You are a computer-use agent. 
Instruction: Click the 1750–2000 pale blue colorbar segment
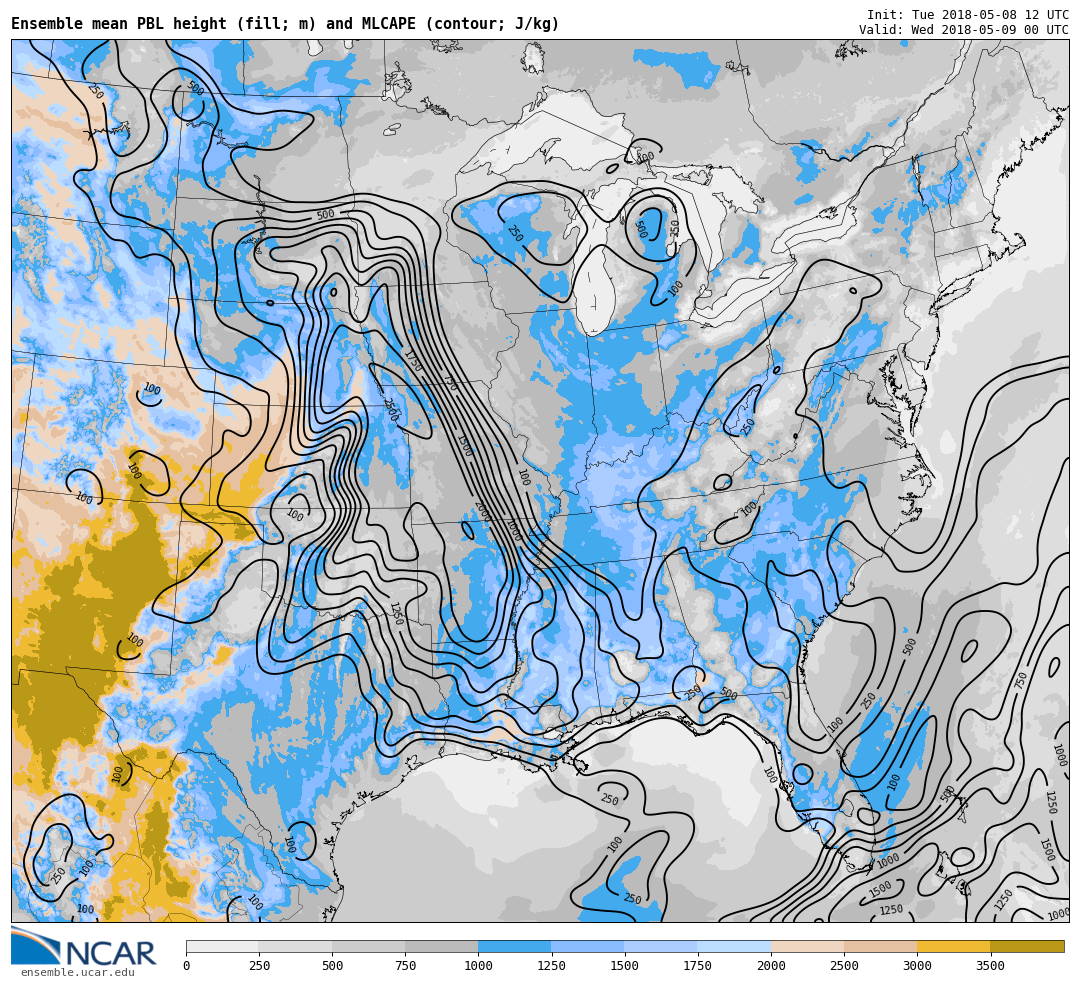click(x=734, y=947)
